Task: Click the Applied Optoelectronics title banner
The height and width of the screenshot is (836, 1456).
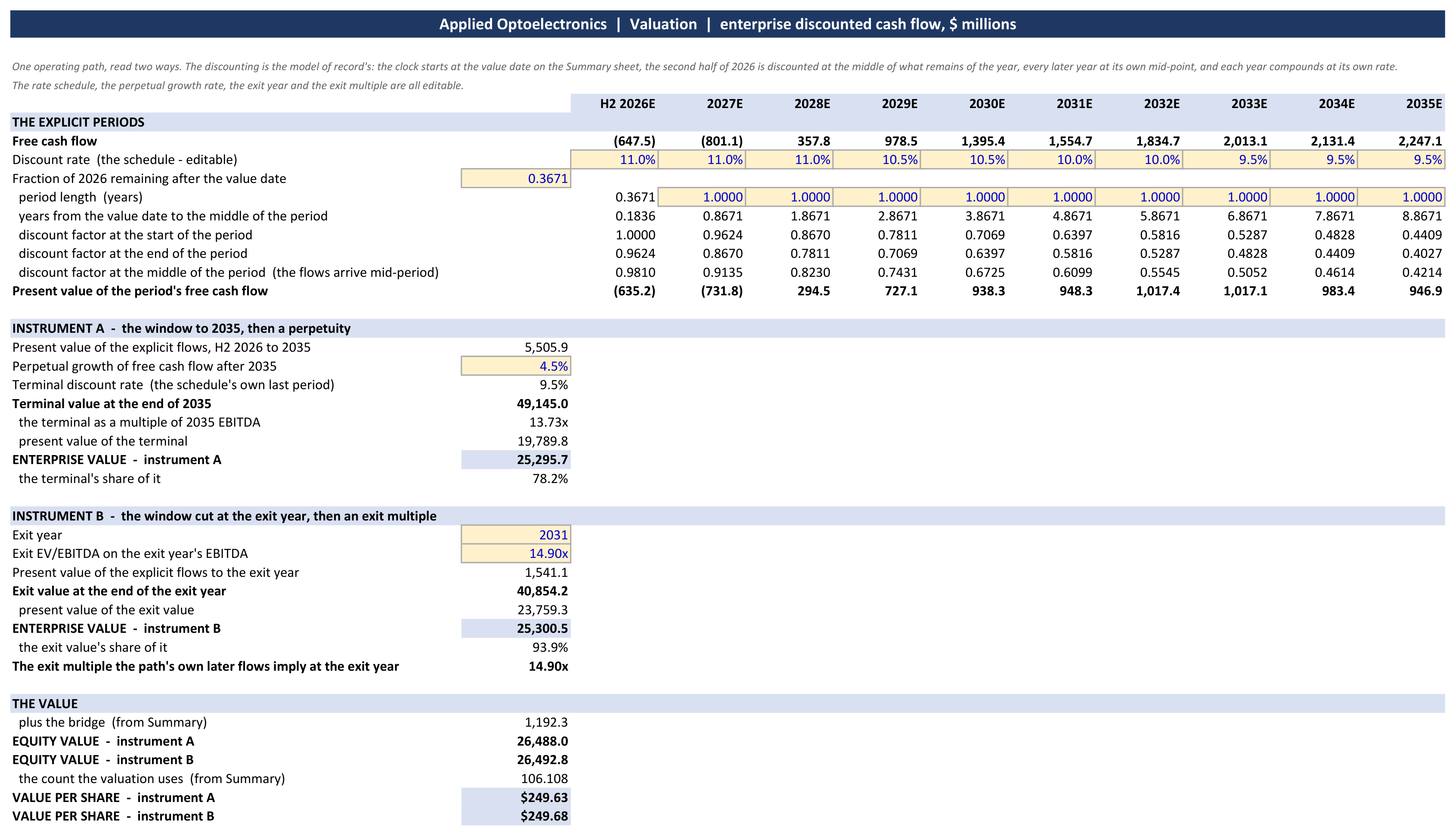Action: (x=728, y=24)
